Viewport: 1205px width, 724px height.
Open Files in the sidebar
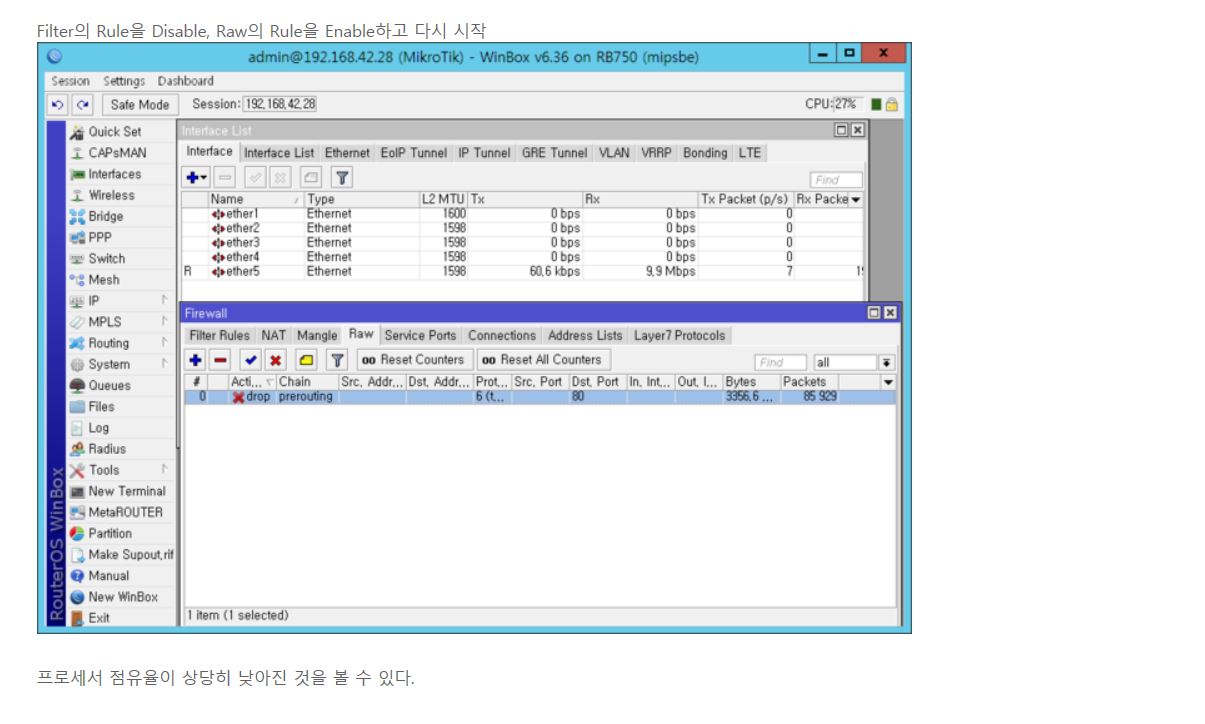[101, 407]
